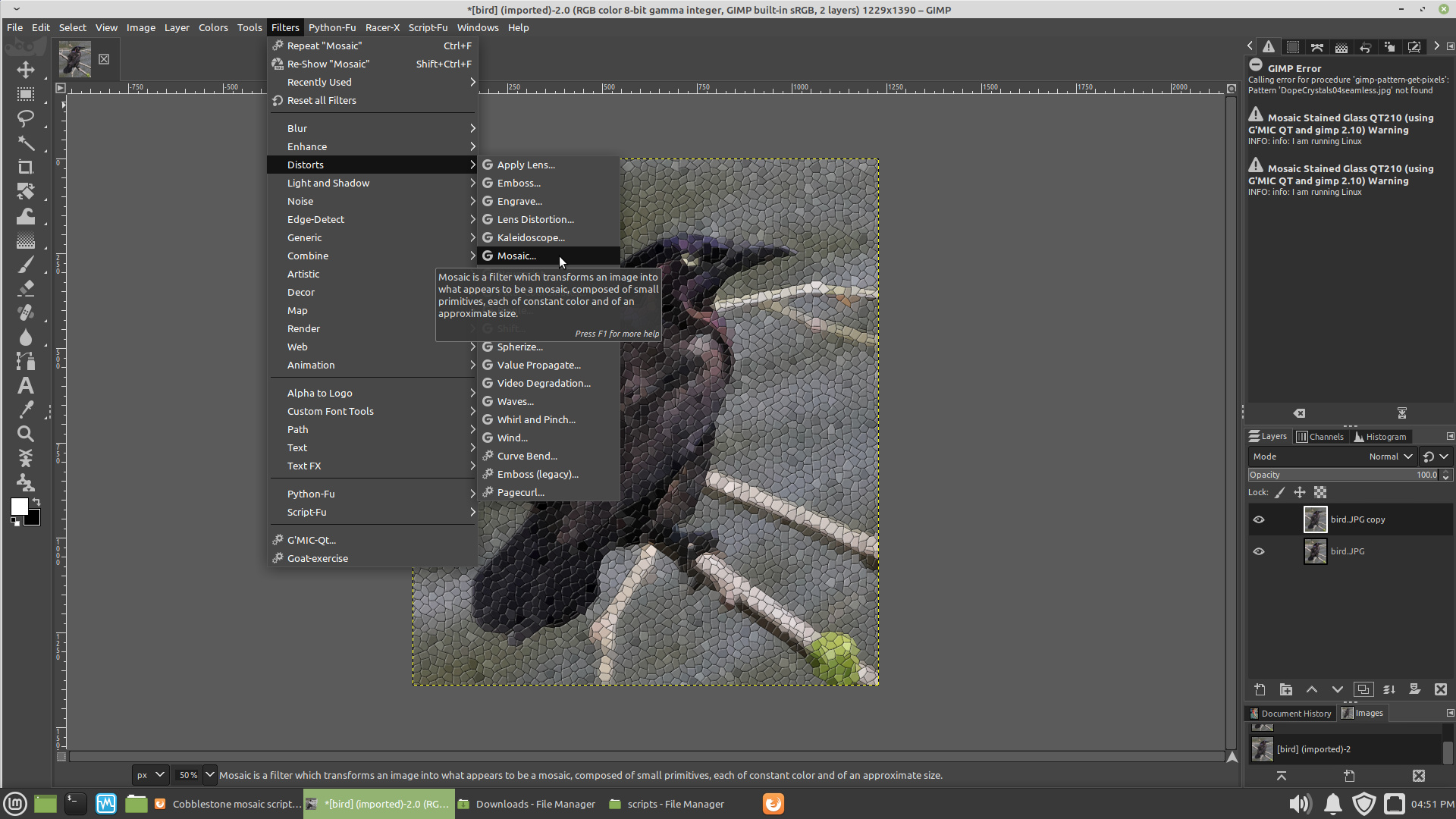Toggle lock position and size

tap(1300, 493)
